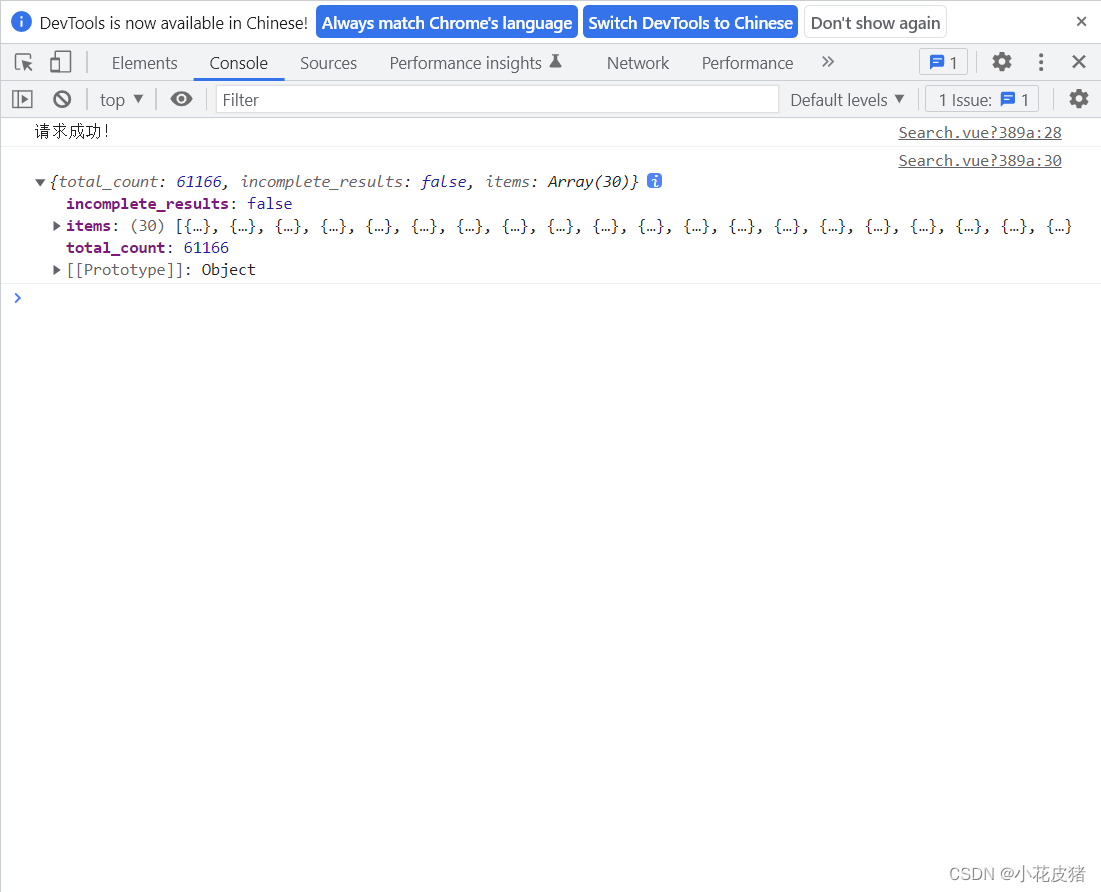Screen dimensions: 1101x892
Task: Click Always match Chrome's language button
Action: click(x=447, y=22)
